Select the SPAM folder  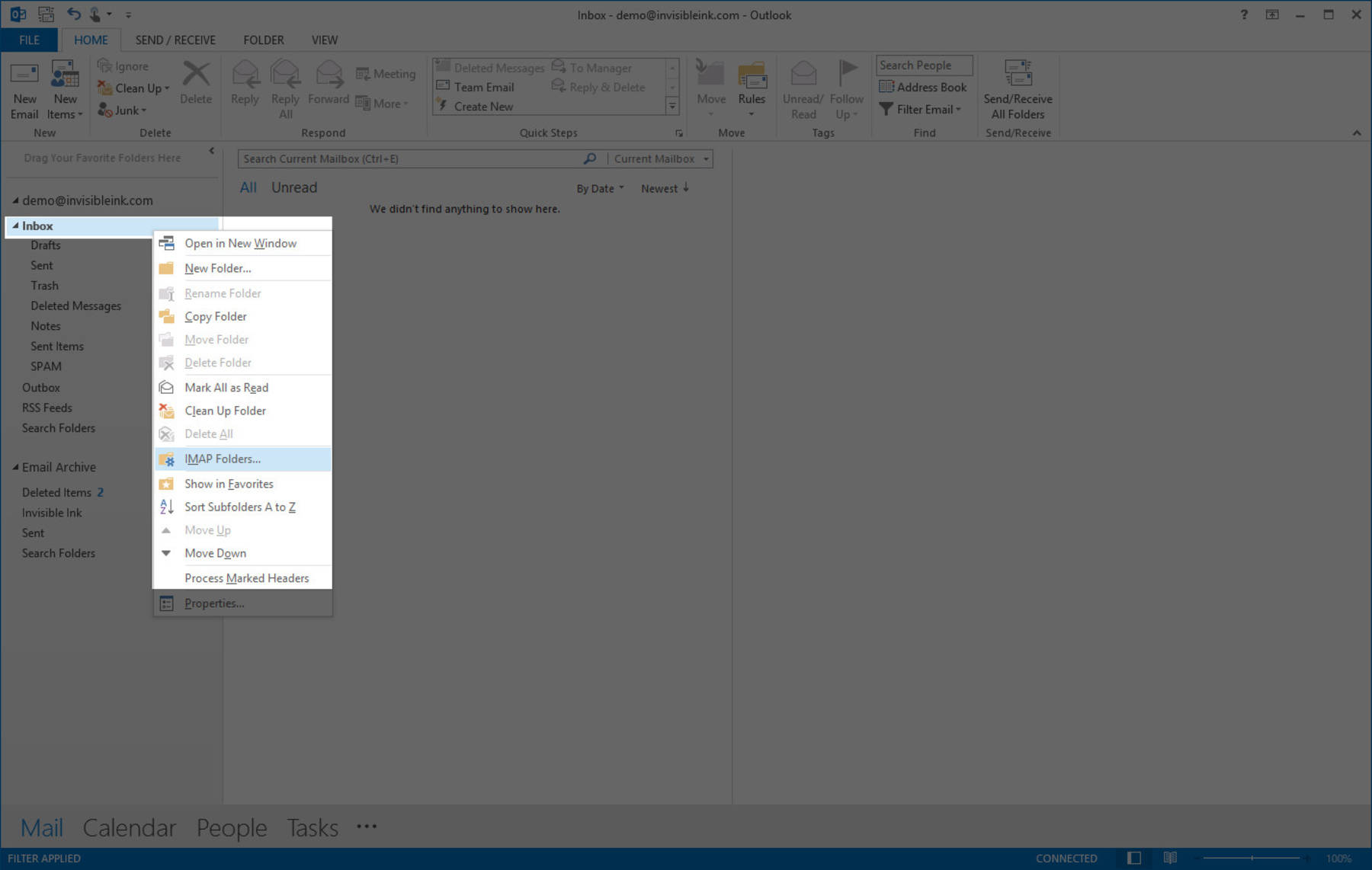[46, 366]
